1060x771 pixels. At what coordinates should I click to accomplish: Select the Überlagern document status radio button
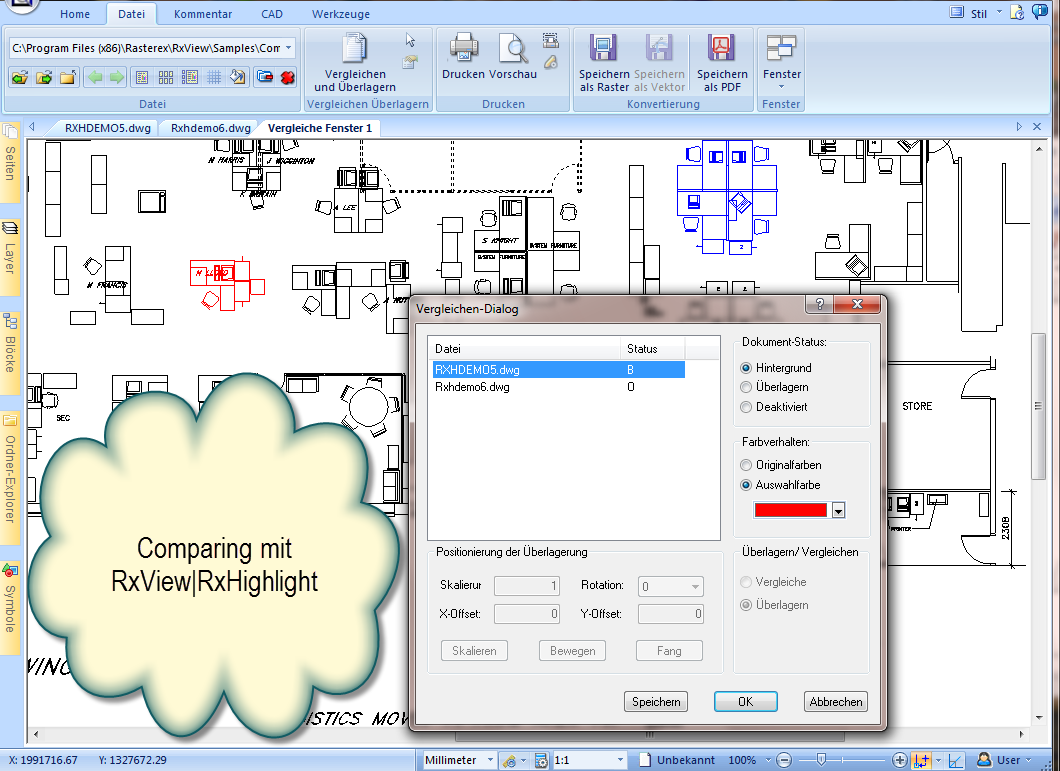[x=746, y=387]
